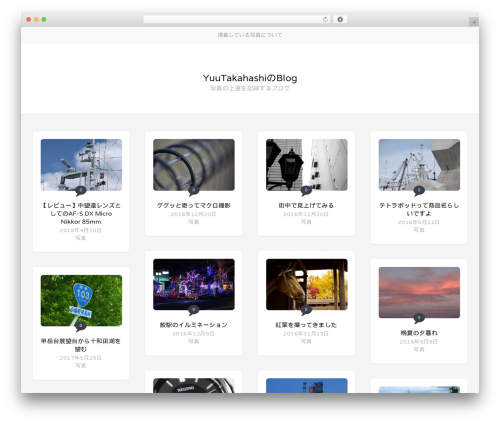Open 写真 category under the 街中で見上げてみる post

(306, 222)
